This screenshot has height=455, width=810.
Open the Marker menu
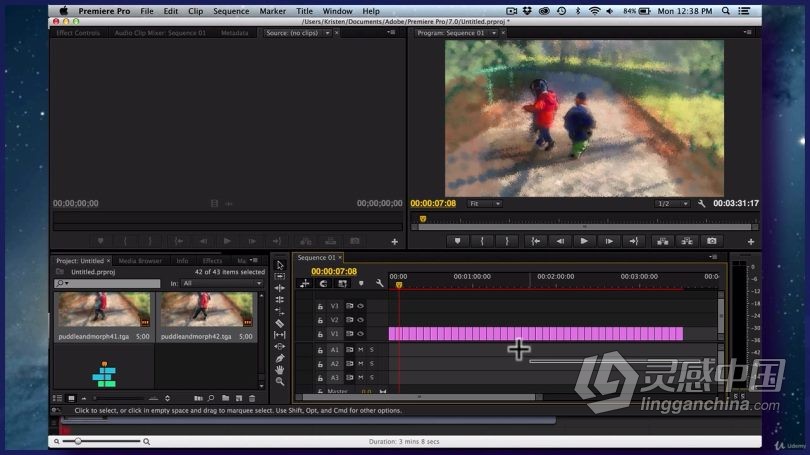(272, 11)
